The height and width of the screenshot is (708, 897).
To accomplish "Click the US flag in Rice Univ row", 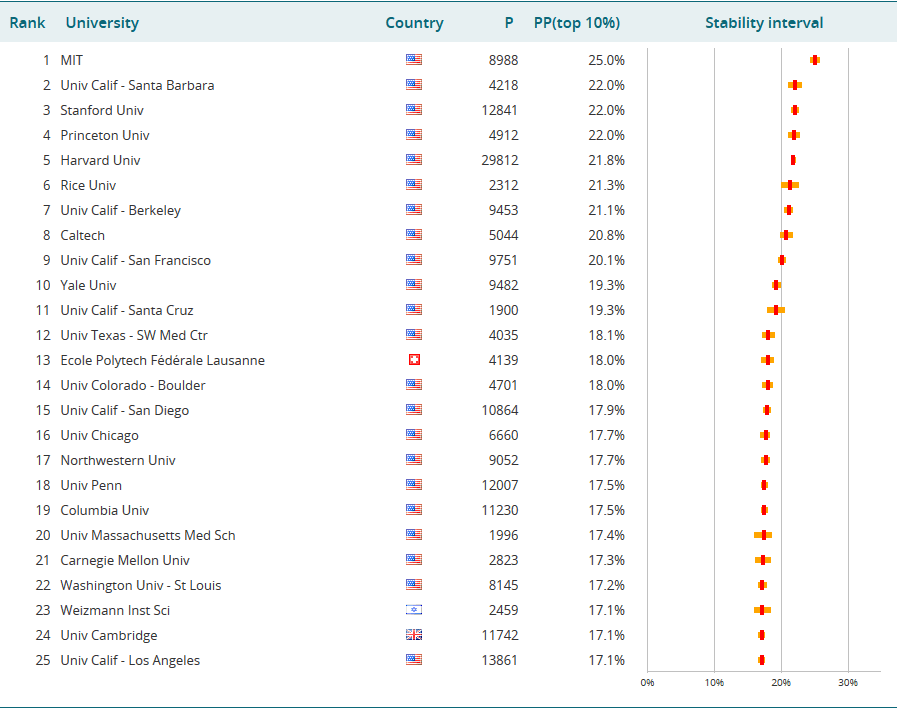I will point(414,185).
